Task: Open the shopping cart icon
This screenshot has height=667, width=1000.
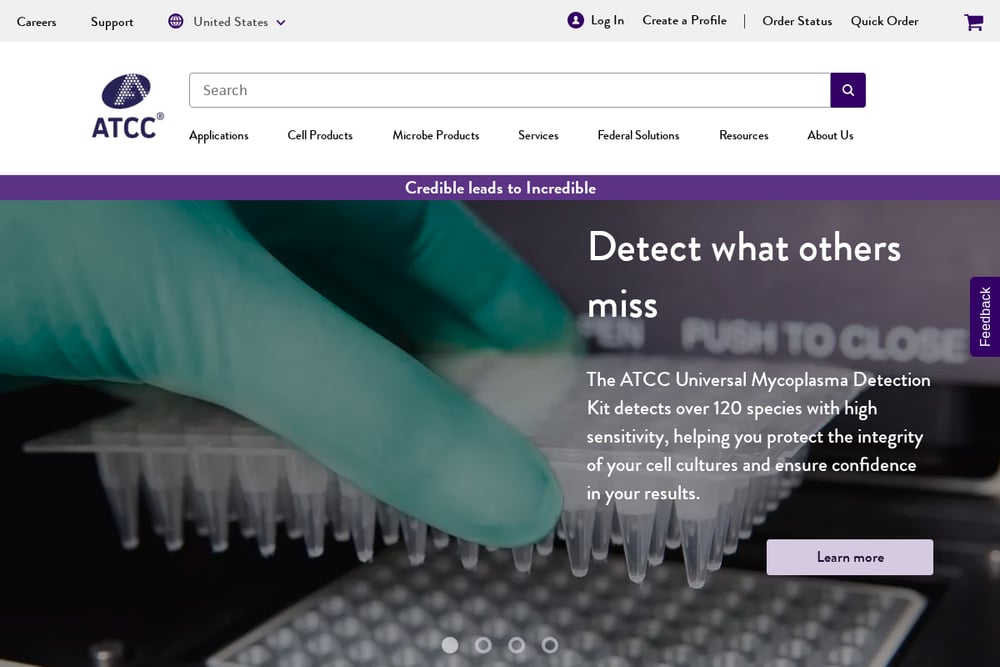Action: click(x=973, y=22)
